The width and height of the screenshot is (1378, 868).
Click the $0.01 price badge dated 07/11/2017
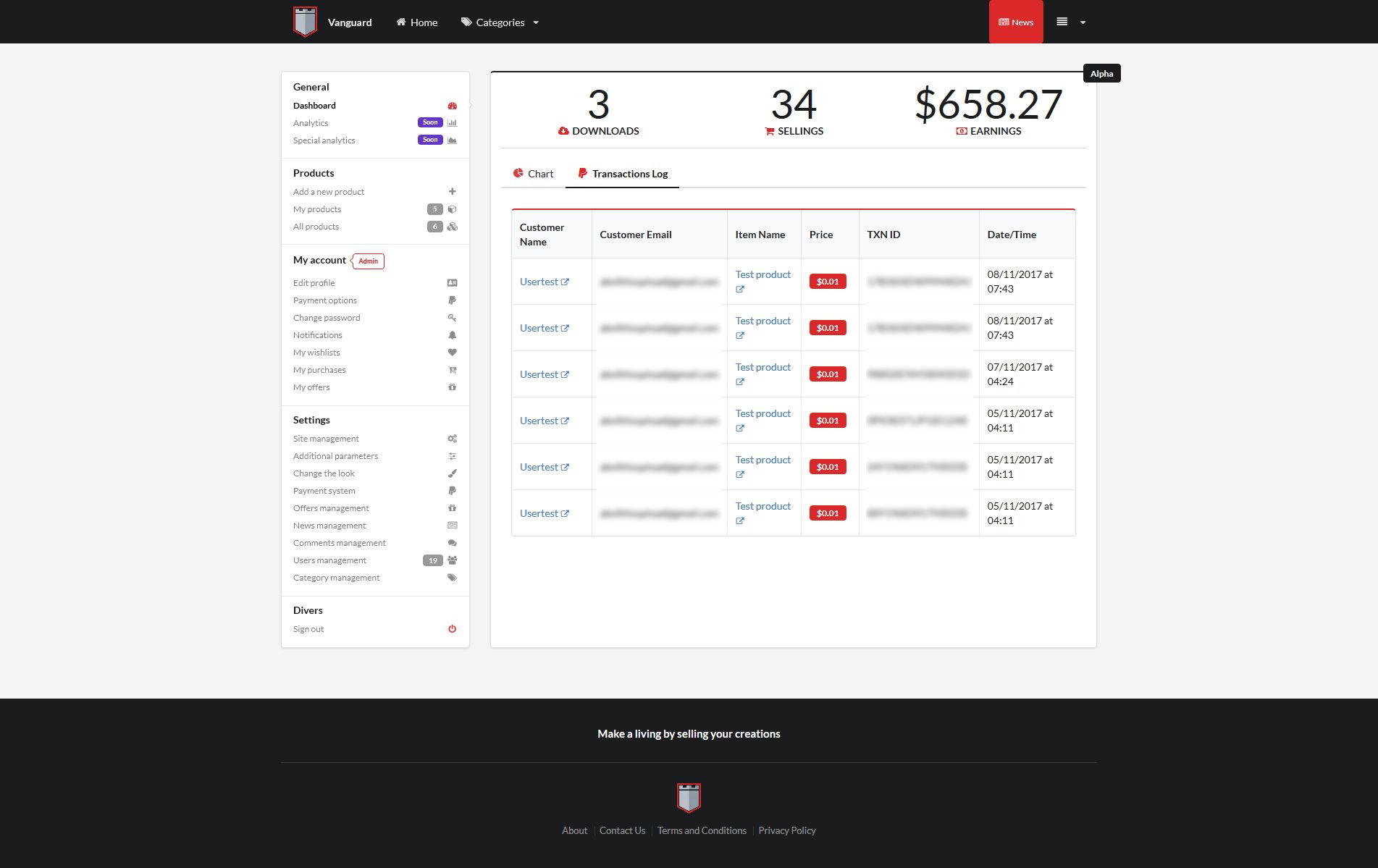point(828,374)
